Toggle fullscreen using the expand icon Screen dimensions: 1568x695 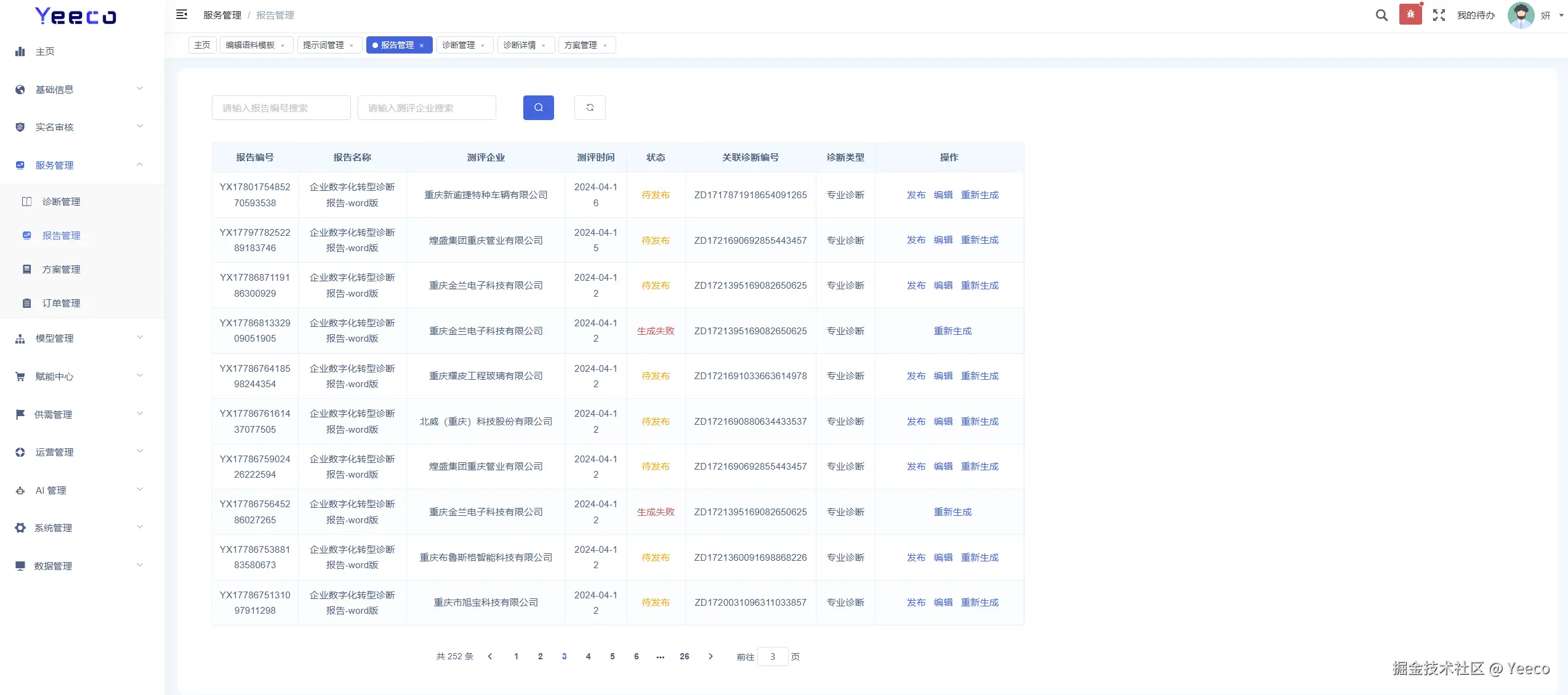[x=1439, y=15]
